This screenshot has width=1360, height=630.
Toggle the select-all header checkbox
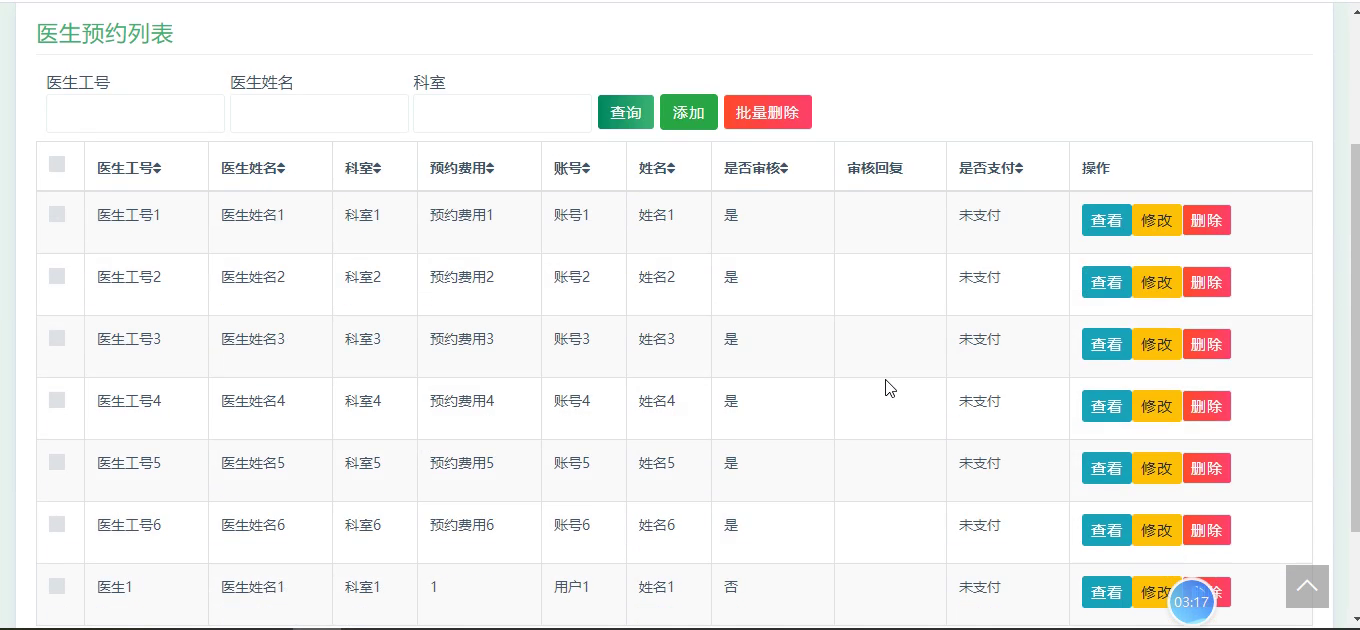(57, 164)
